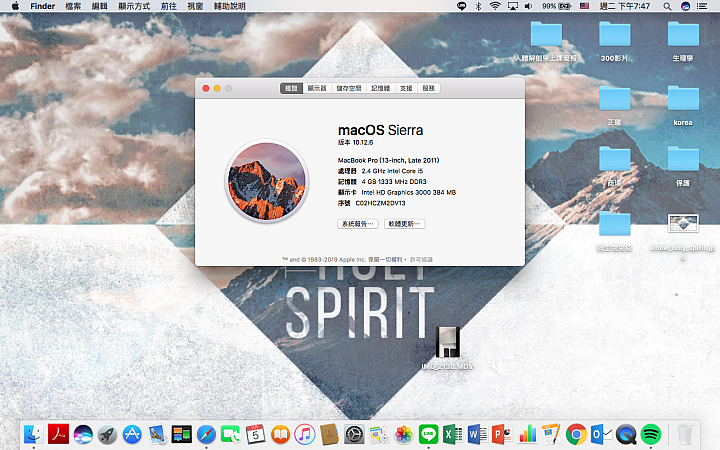
Task: Launch iTunes from the Dock
Action: pyautogui.click(x=304, y=434)
